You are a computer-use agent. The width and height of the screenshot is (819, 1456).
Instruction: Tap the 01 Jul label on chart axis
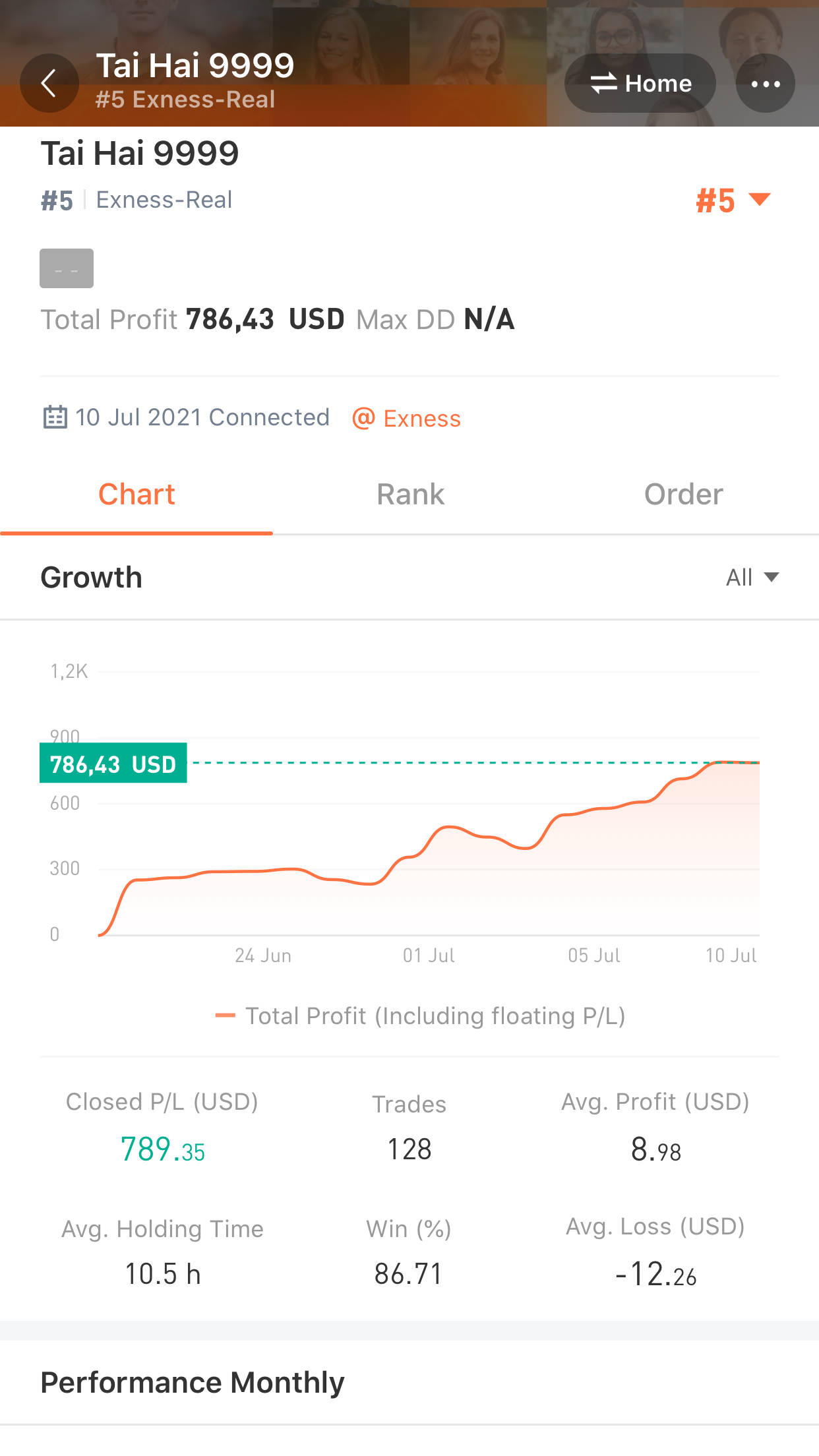pyautogui.click(x=429, y=956)
